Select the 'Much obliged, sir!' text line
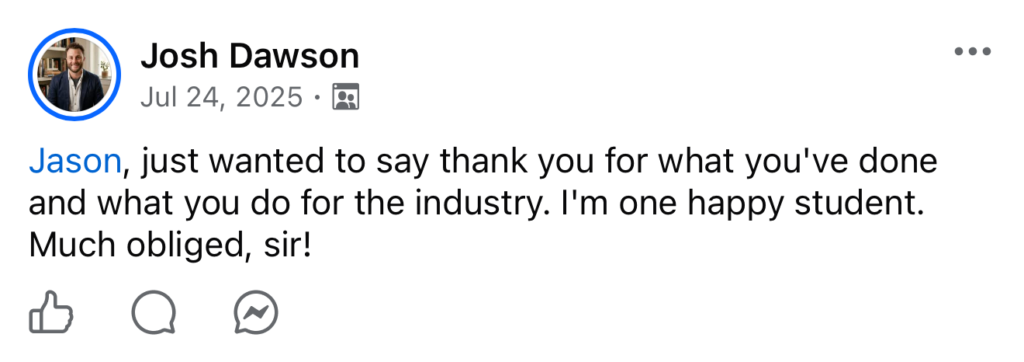The height and width of the screenshot is (362, 1024). 169,245
